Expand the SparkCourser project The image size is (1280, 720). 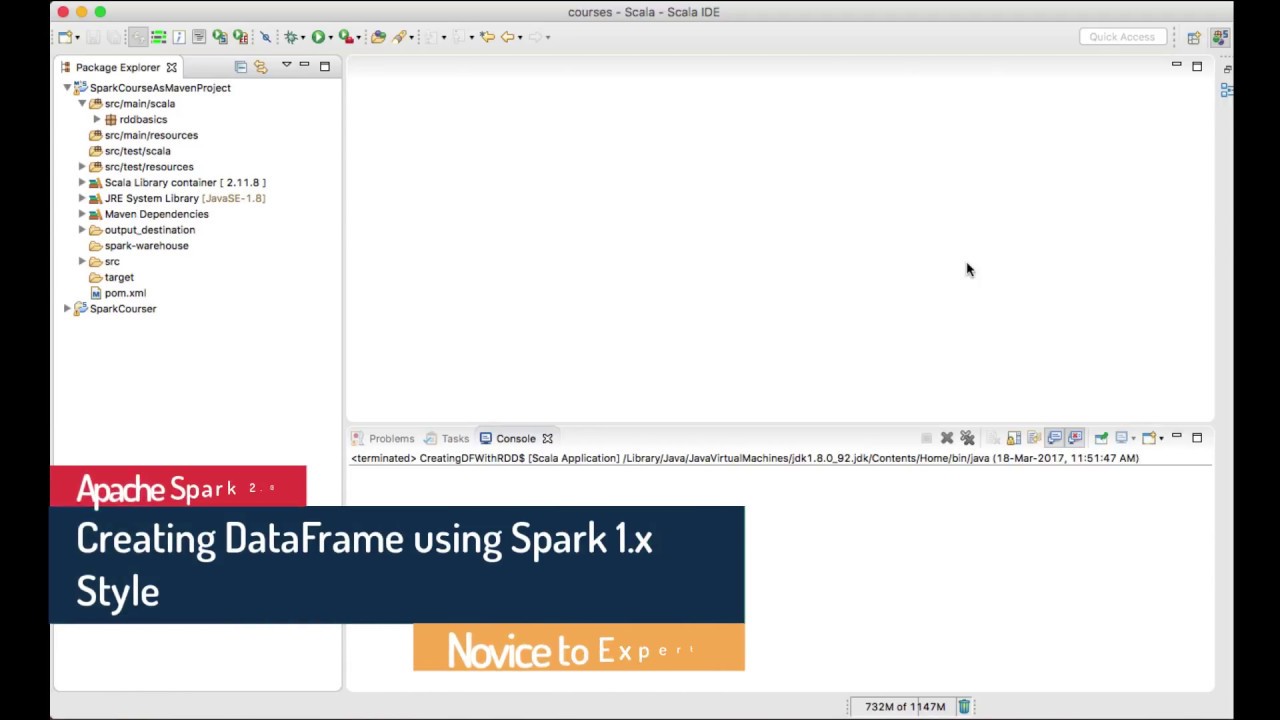[67, 309]
